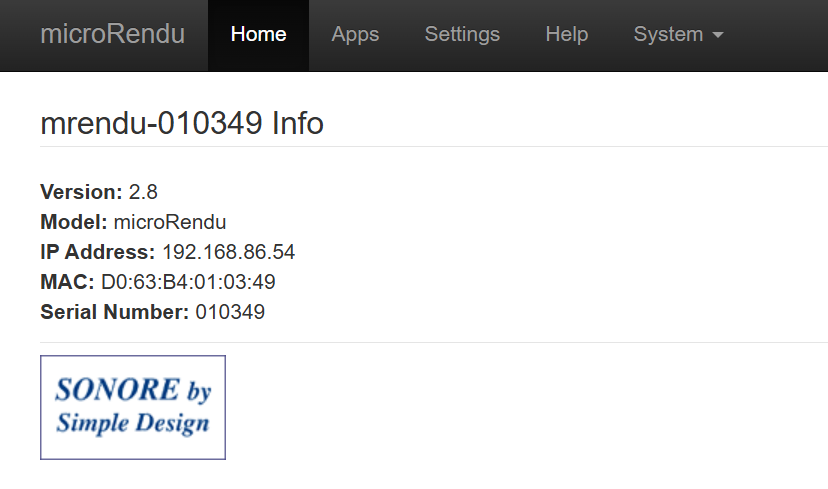Open the Home tab
Screen dimensions: 828x489
(x=258, y=35)
